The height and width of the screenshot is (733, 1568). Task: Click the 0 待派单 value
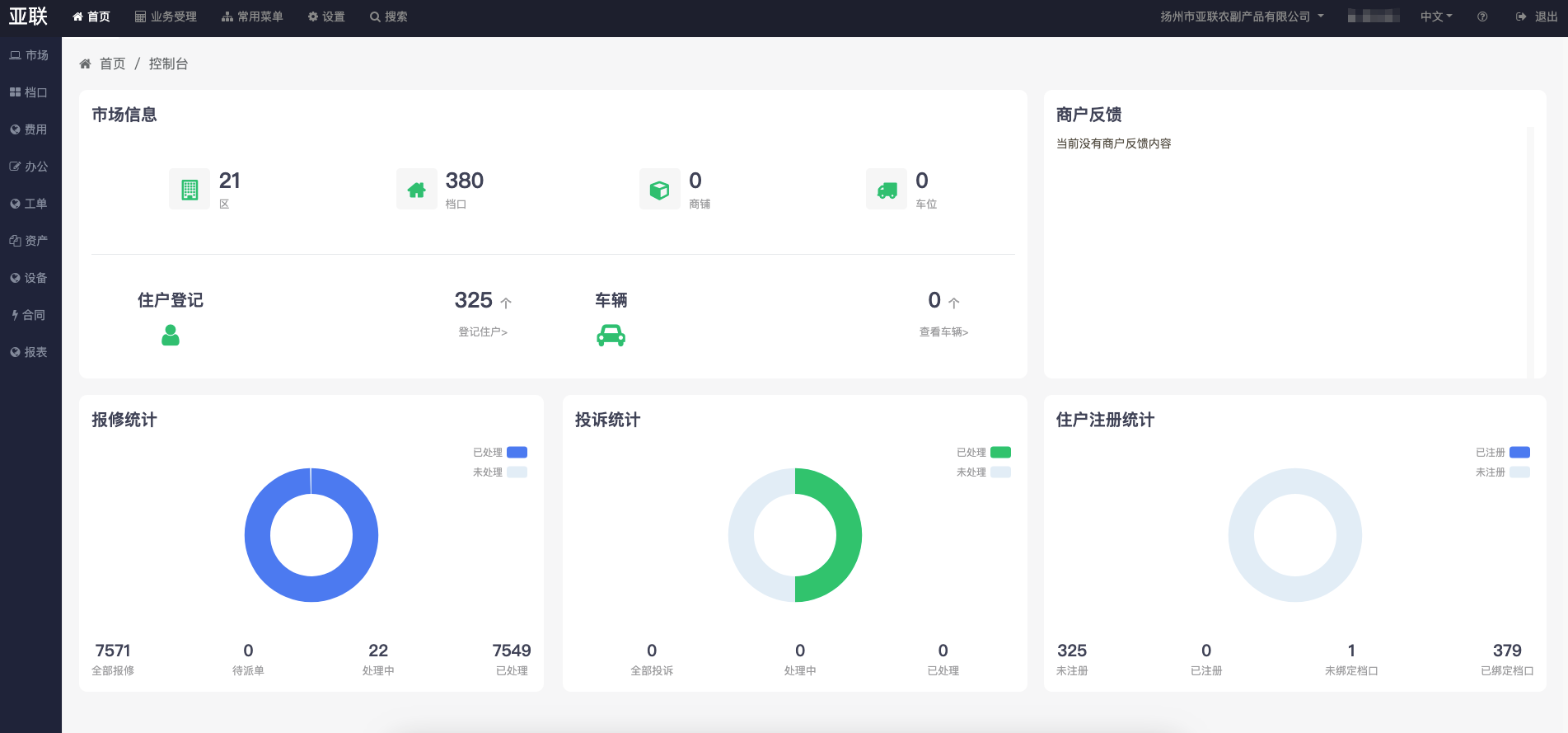point(248,651)
